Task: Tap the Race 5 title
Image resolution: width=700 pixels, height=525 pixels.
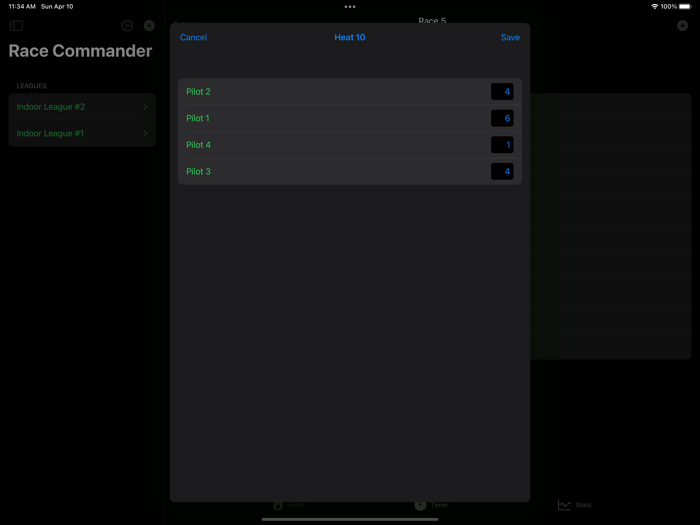Action: [x=432, y=21]
